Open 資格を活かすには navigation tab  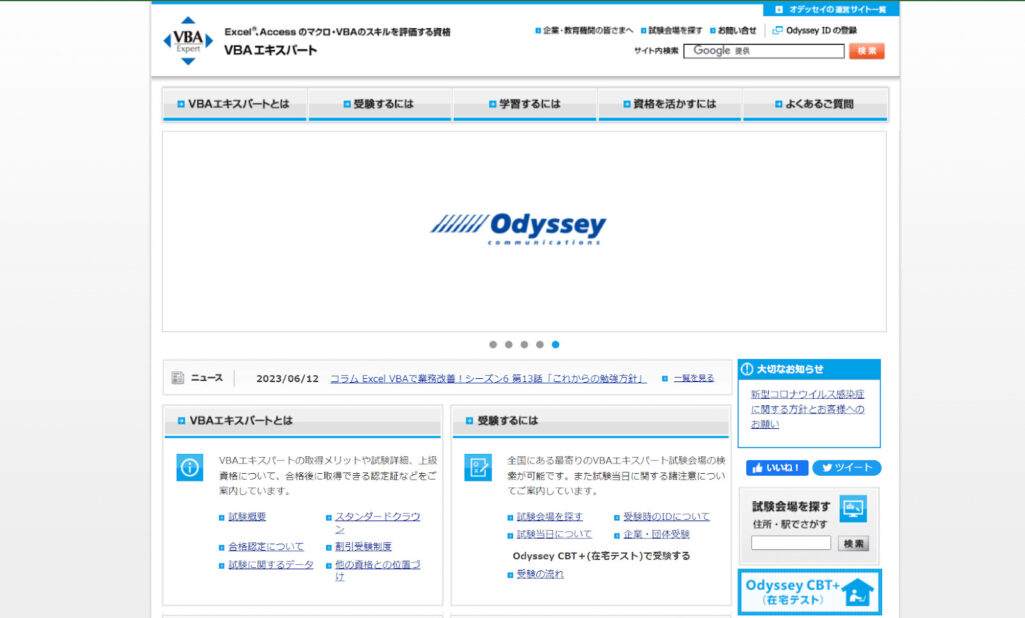(x=670, y=104)
